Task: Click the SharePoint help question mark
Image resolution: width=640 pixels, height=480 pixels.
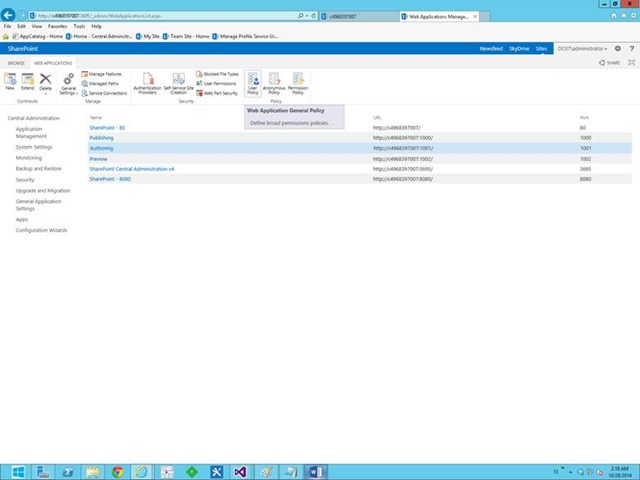Action: point(631,49)
